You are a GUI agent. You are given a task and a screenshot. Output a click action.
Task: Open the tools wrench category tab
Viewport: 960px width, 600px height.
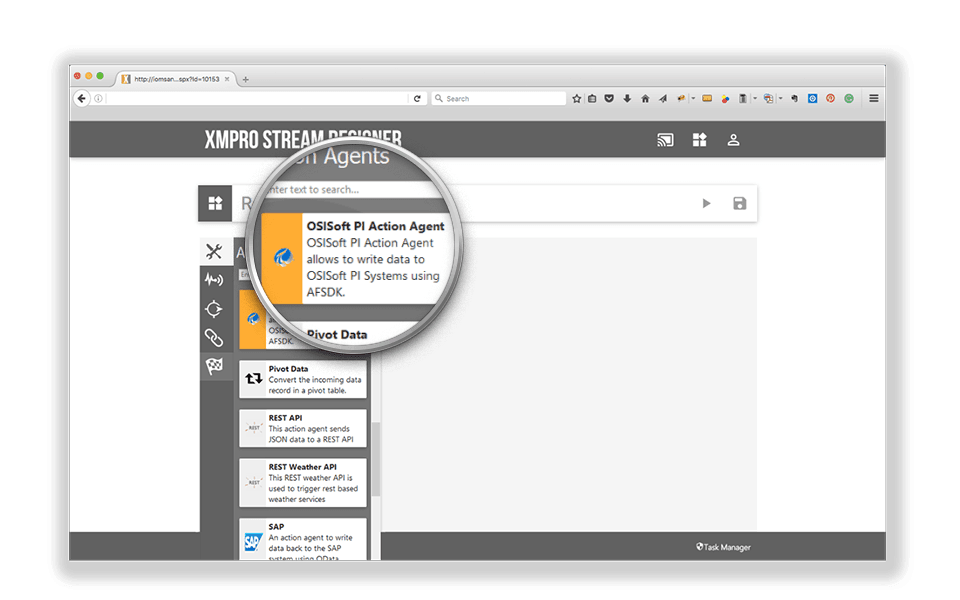point(214,251)
